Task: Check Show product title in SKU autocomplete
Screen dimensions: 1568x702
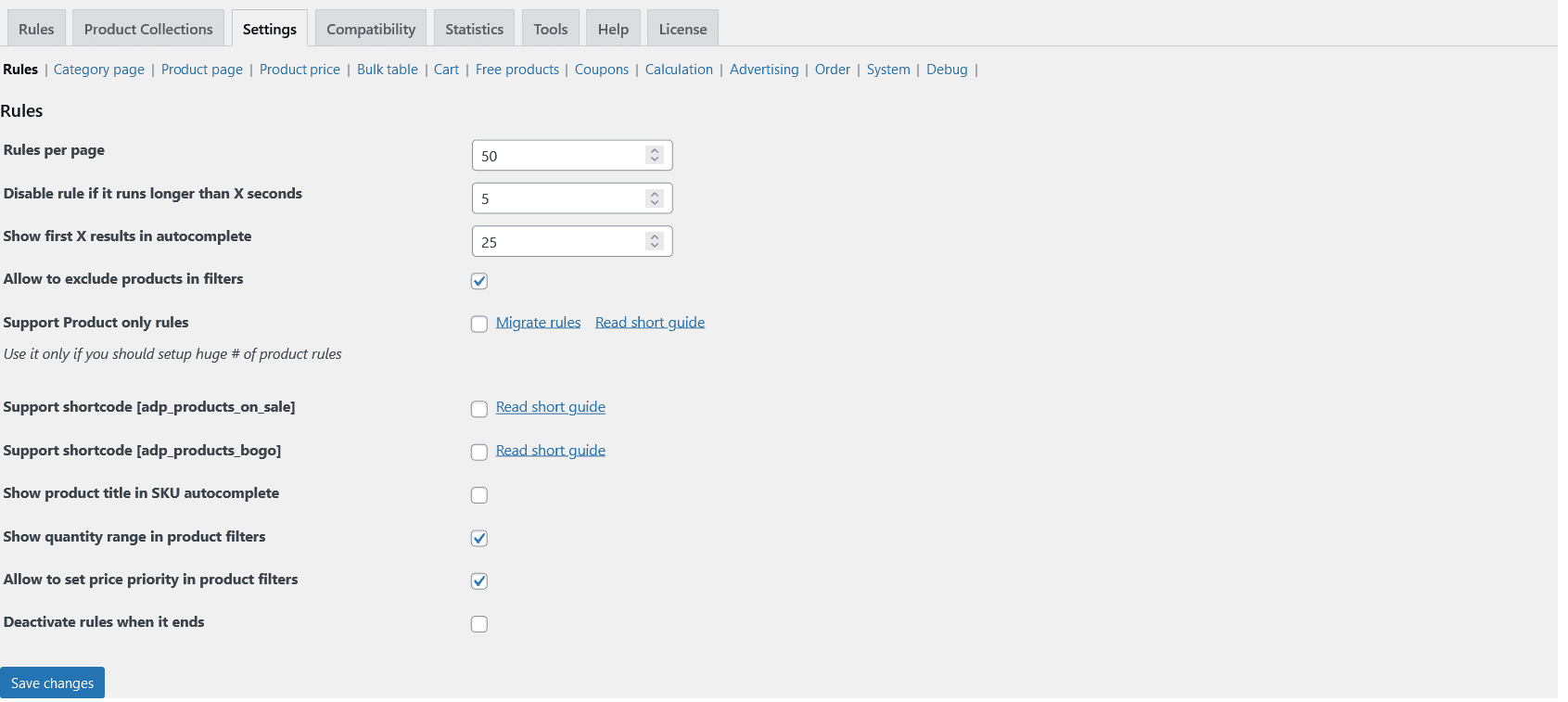Action: point(479,495)
